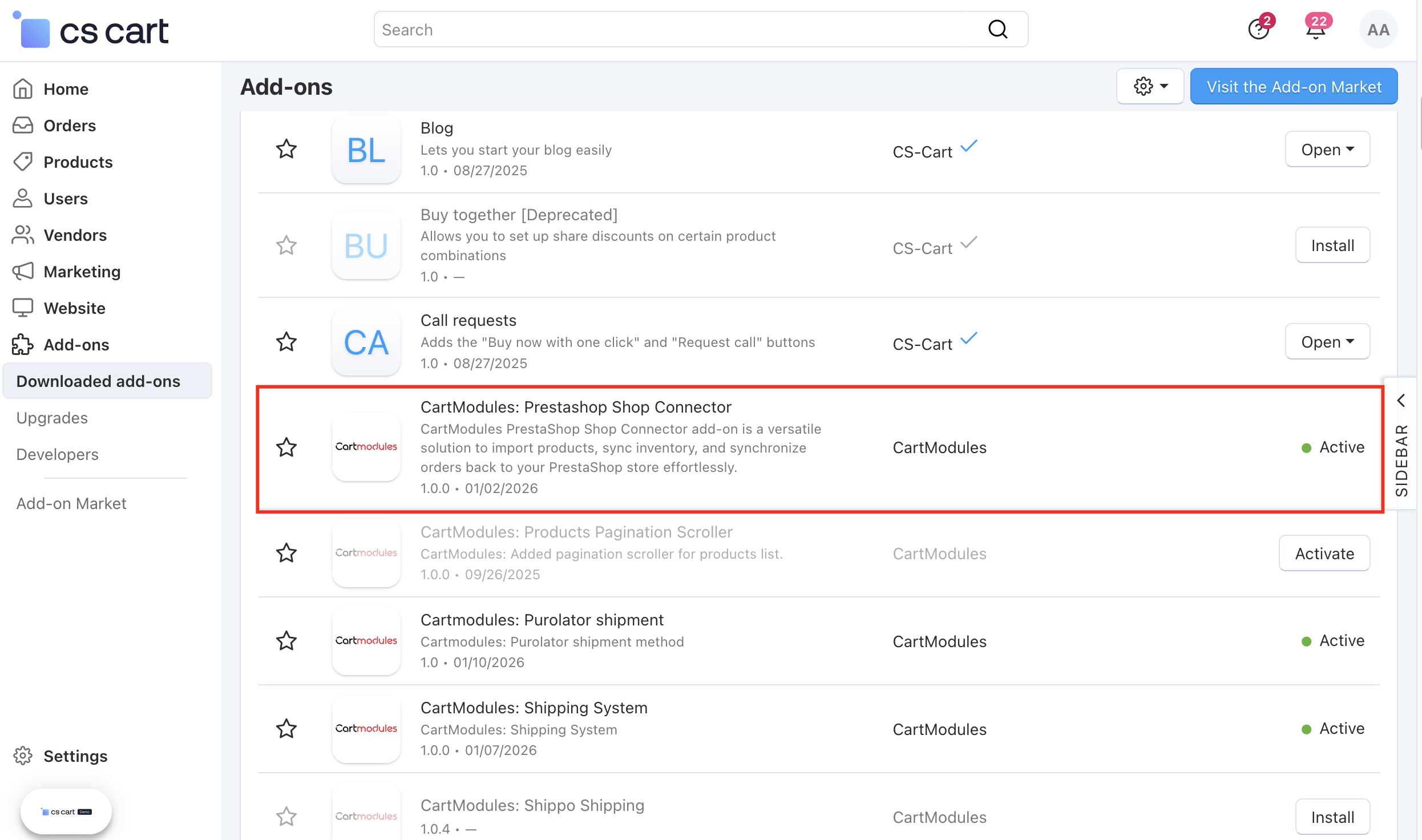Open the Users menu item
This screenshot has height=840, width=1422.
66,199
